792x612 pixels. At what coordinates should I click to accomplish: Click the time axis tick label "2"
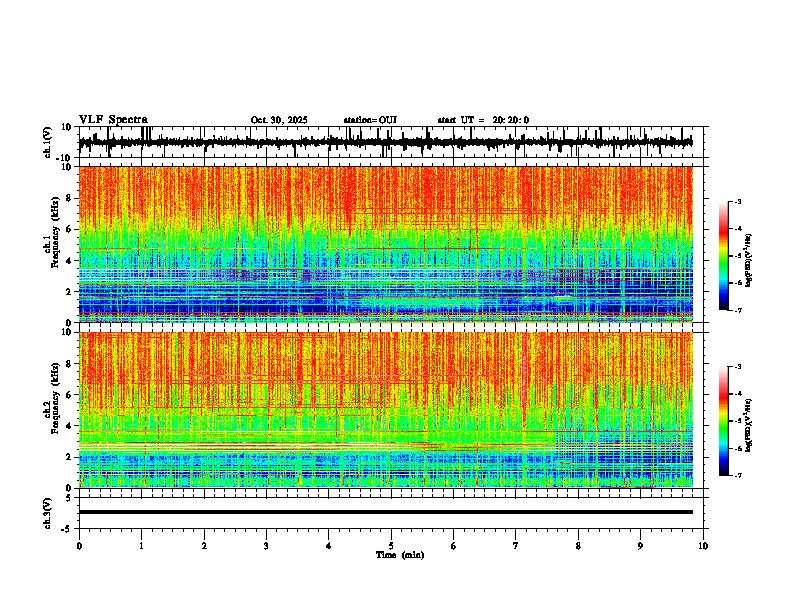tap(204, 546)
